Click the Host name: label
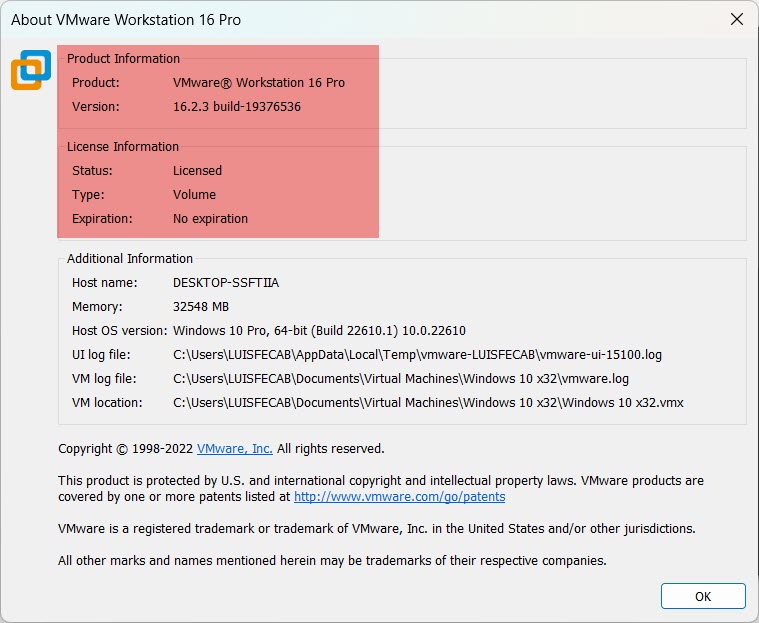 click(105, 283)
